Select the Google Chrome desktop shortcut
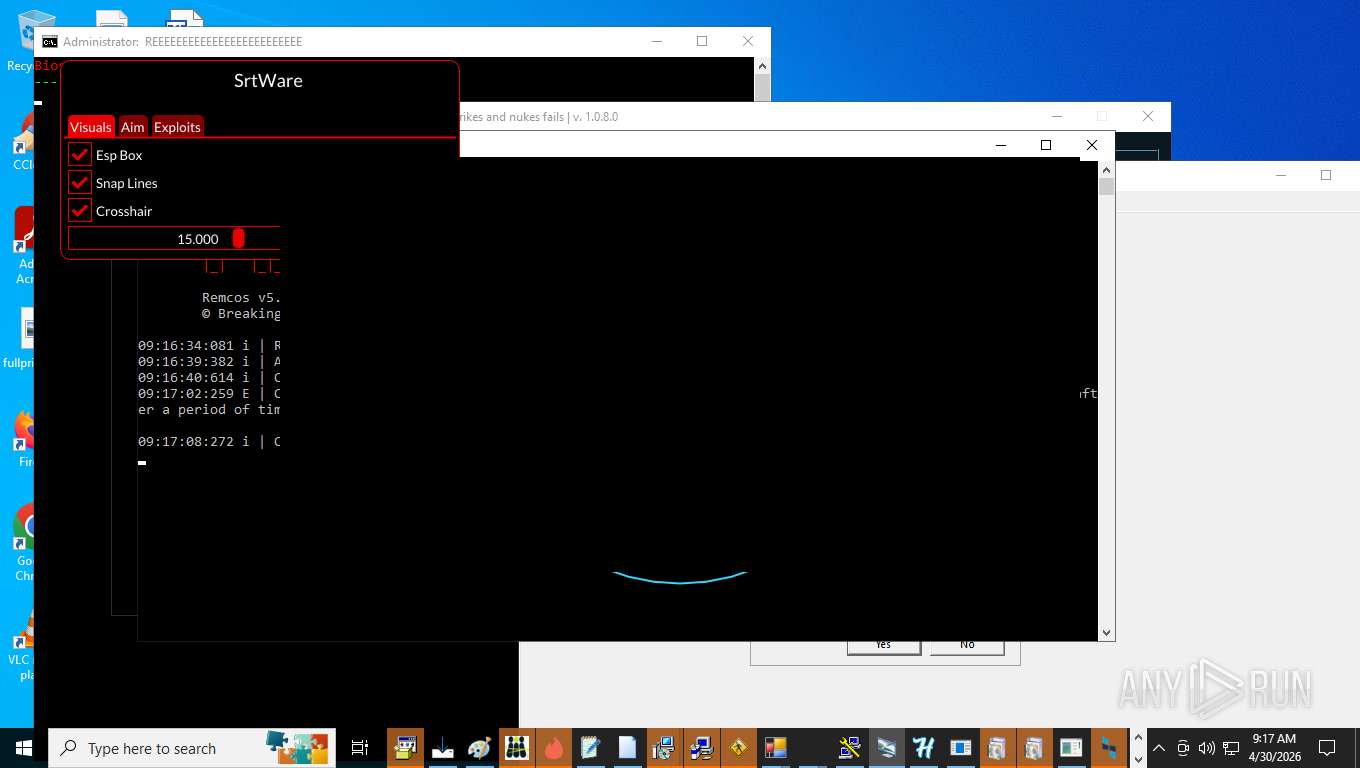This screenshot has height=768, width=1360. coord(24,543)
